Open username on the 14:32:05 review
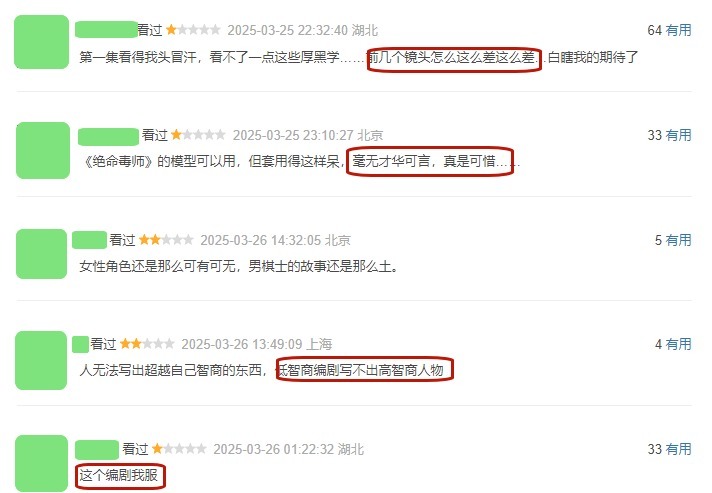Viewport: 712px width, 493px height. tap(89, 240)
